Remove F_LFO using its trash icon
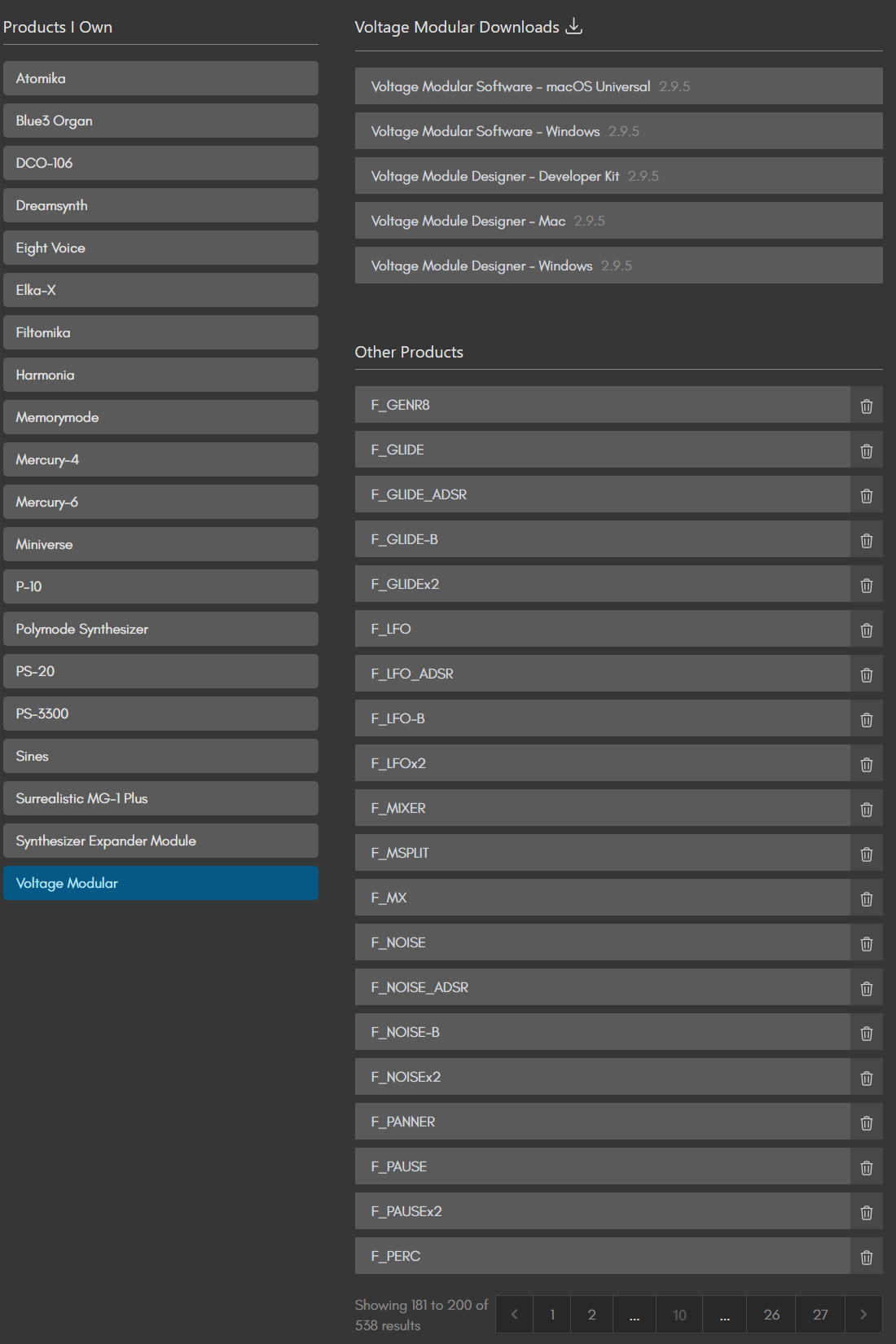896x1344 pixels. [866, 630]
